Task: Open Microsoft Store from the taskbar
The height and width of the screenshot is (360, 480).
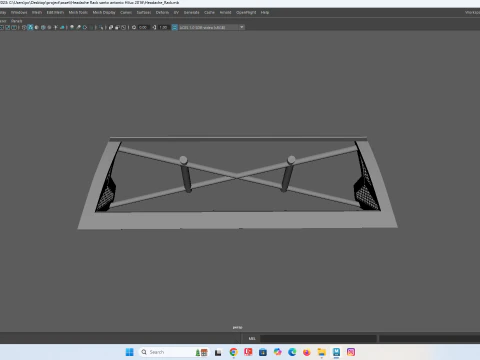Action: point(263,352)
